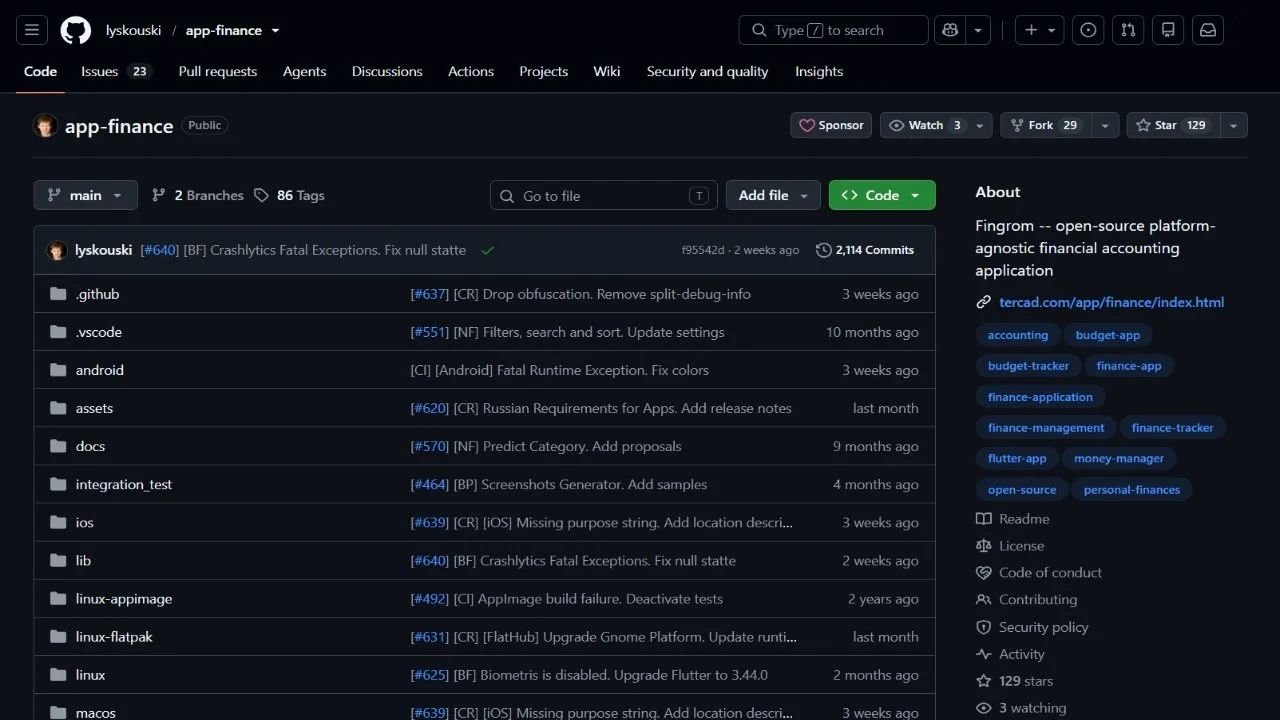
Task: Open the Discussions tab
Action: coord(387,71)
